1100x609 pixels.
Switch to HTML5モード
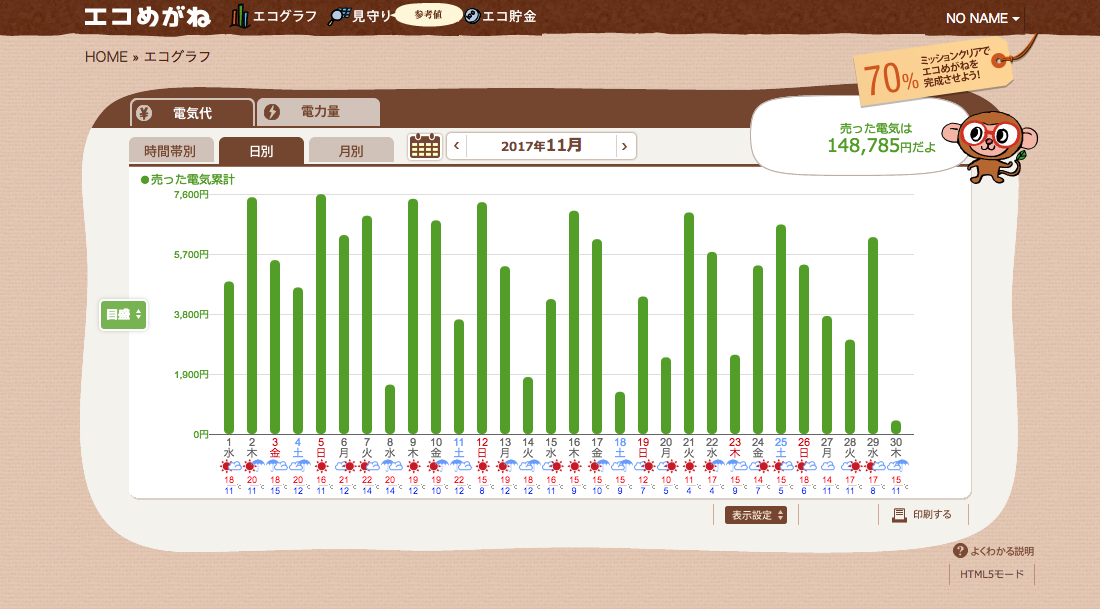[992, 574]
